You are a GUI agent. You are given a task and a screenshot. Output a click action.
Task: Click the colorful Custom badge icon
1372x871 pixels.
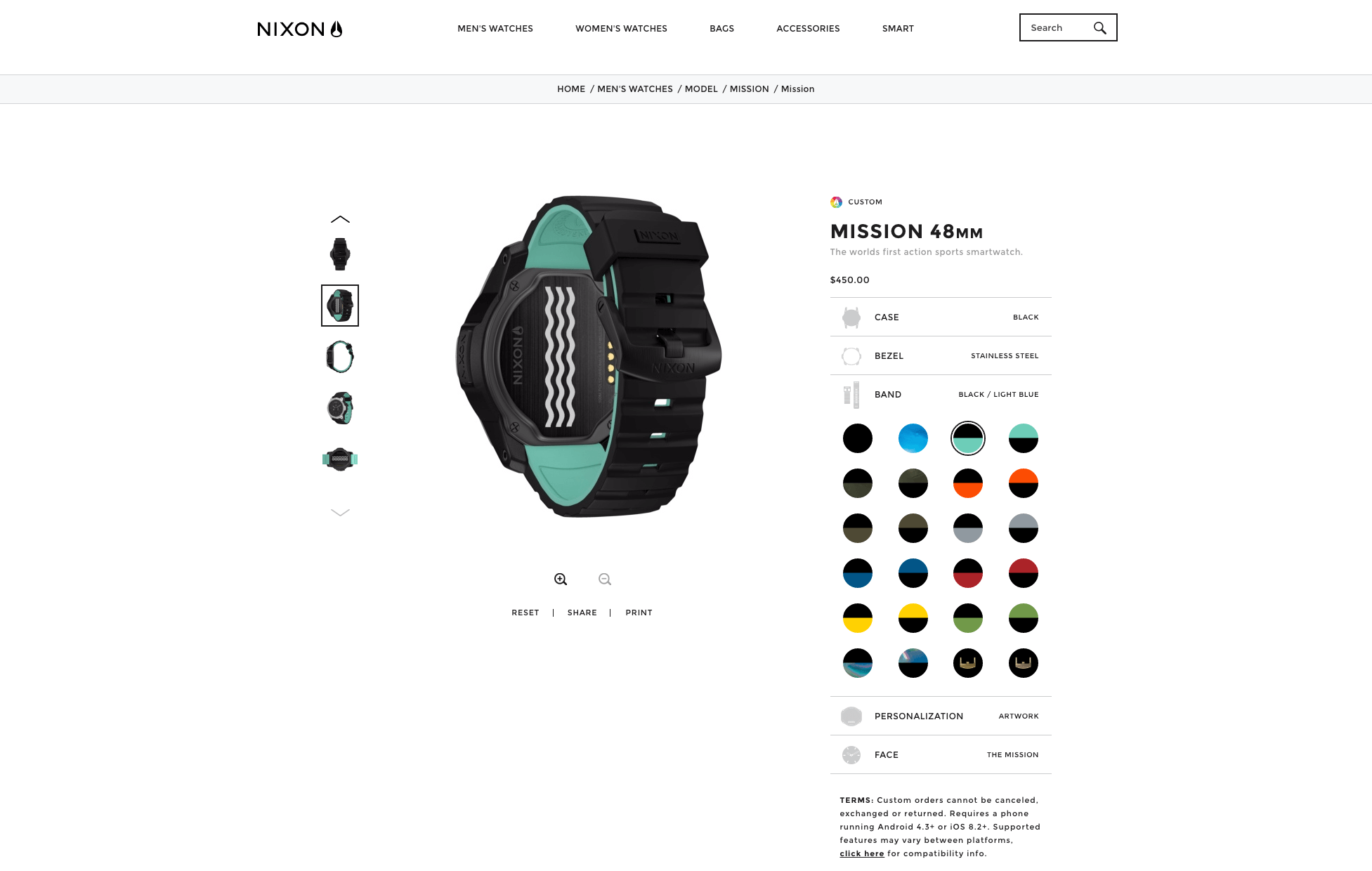[836, 202]
